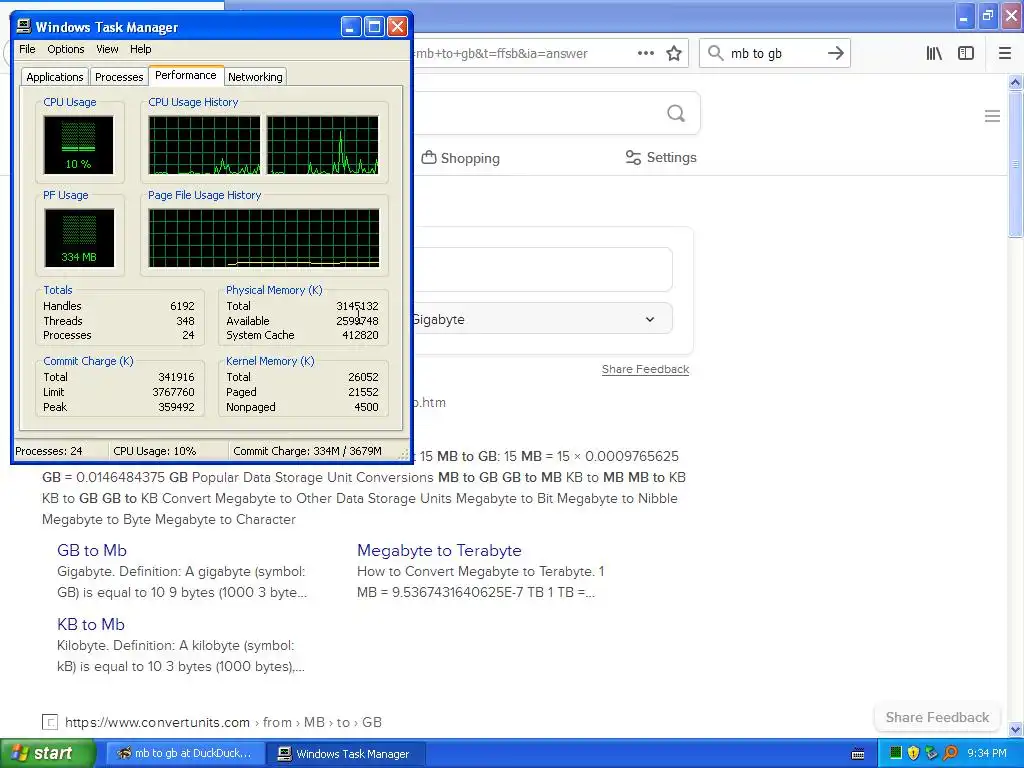Open the 'Megabyte to Terabyte' sitelink

[440, 551]
